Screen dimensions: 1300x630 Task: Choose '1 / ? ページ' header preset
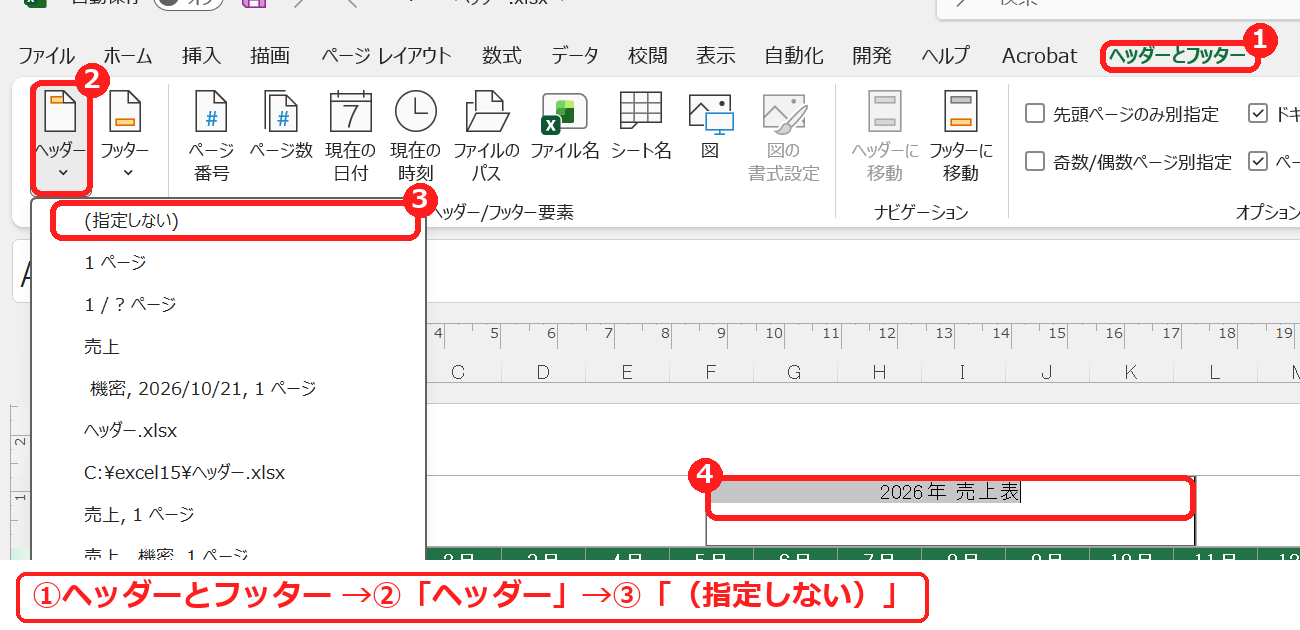pos(229,305)
